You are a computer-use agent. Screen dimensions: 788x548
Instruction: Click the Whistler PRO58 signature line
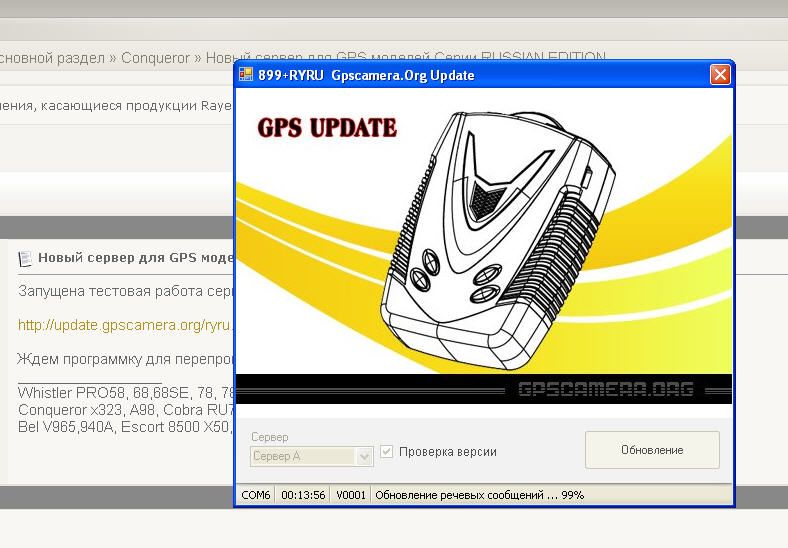[126, 393]
